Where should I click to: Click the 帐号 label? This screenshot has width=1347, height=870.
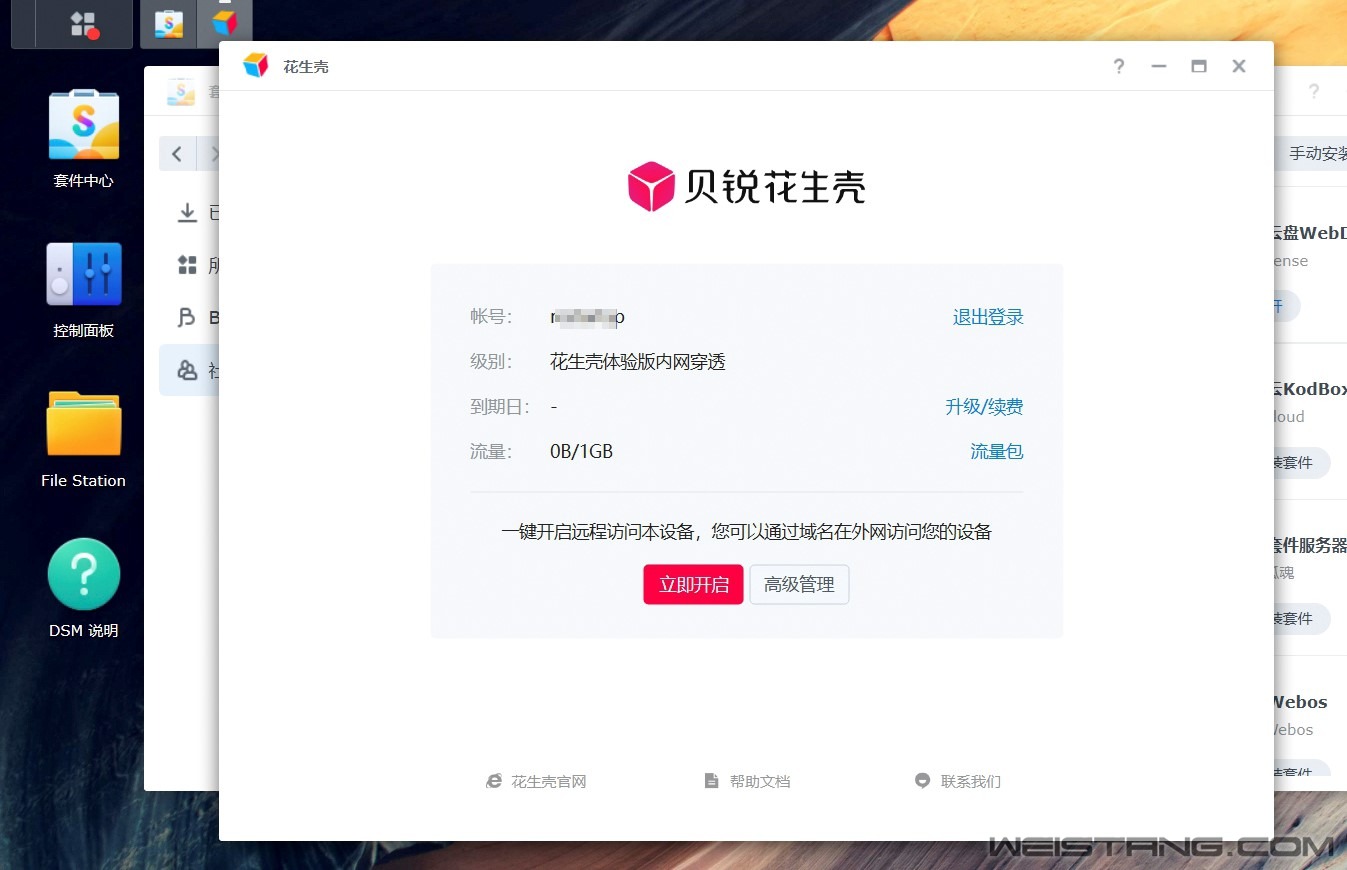tap(491, 317)
